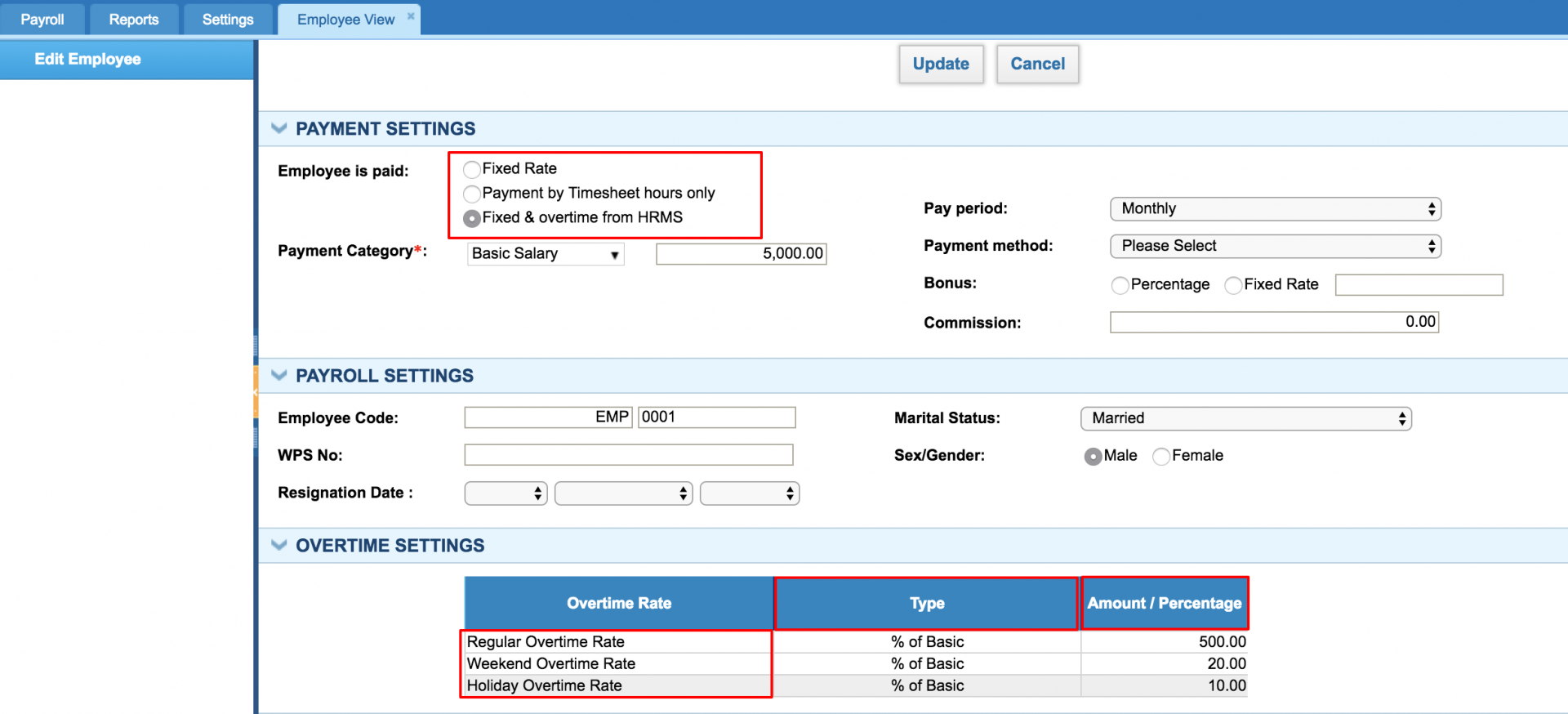Screen dimensions: 1568x714
Task: Go to the Settings tab
Action: pos(228,19)
